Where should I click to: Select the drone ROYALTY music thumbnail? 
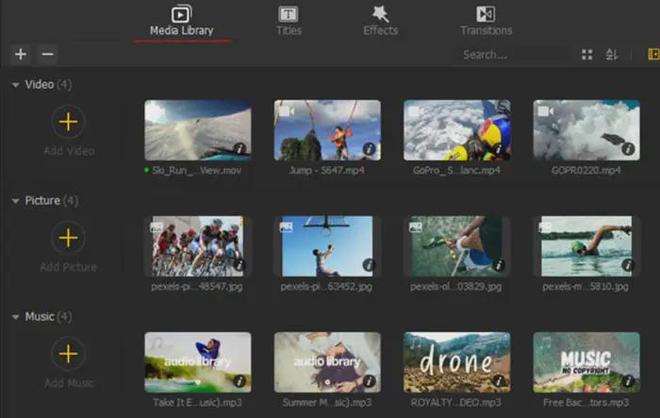click(x=456, y=362)
